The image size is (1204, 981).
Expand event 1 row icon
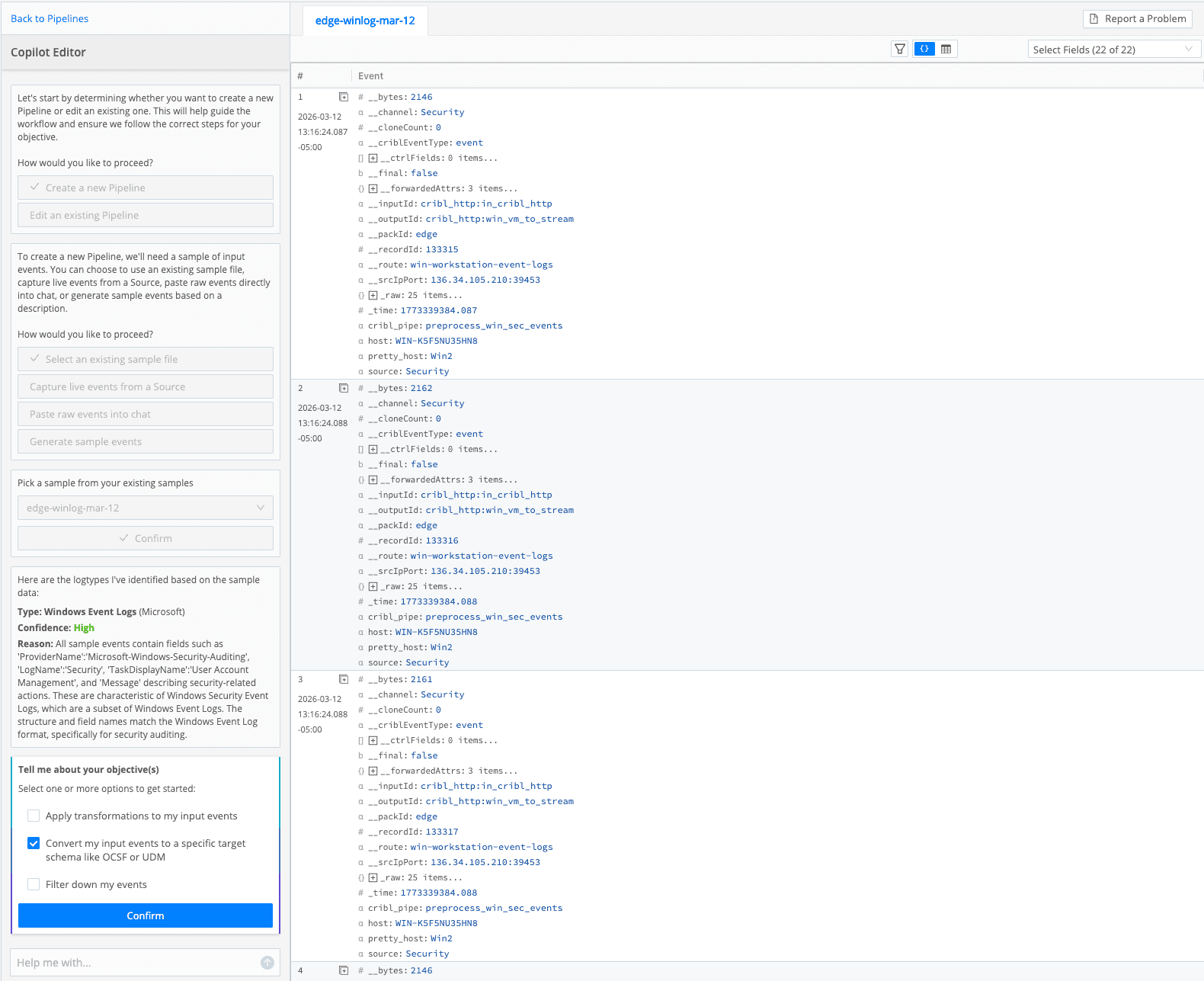tap(344, 97)
